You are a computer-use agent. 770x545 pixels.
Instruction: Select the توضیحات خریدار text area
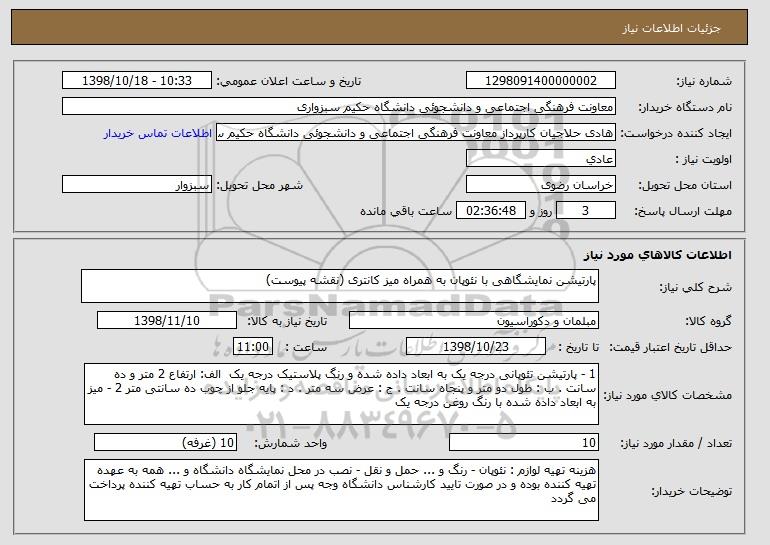click(341, 490)
